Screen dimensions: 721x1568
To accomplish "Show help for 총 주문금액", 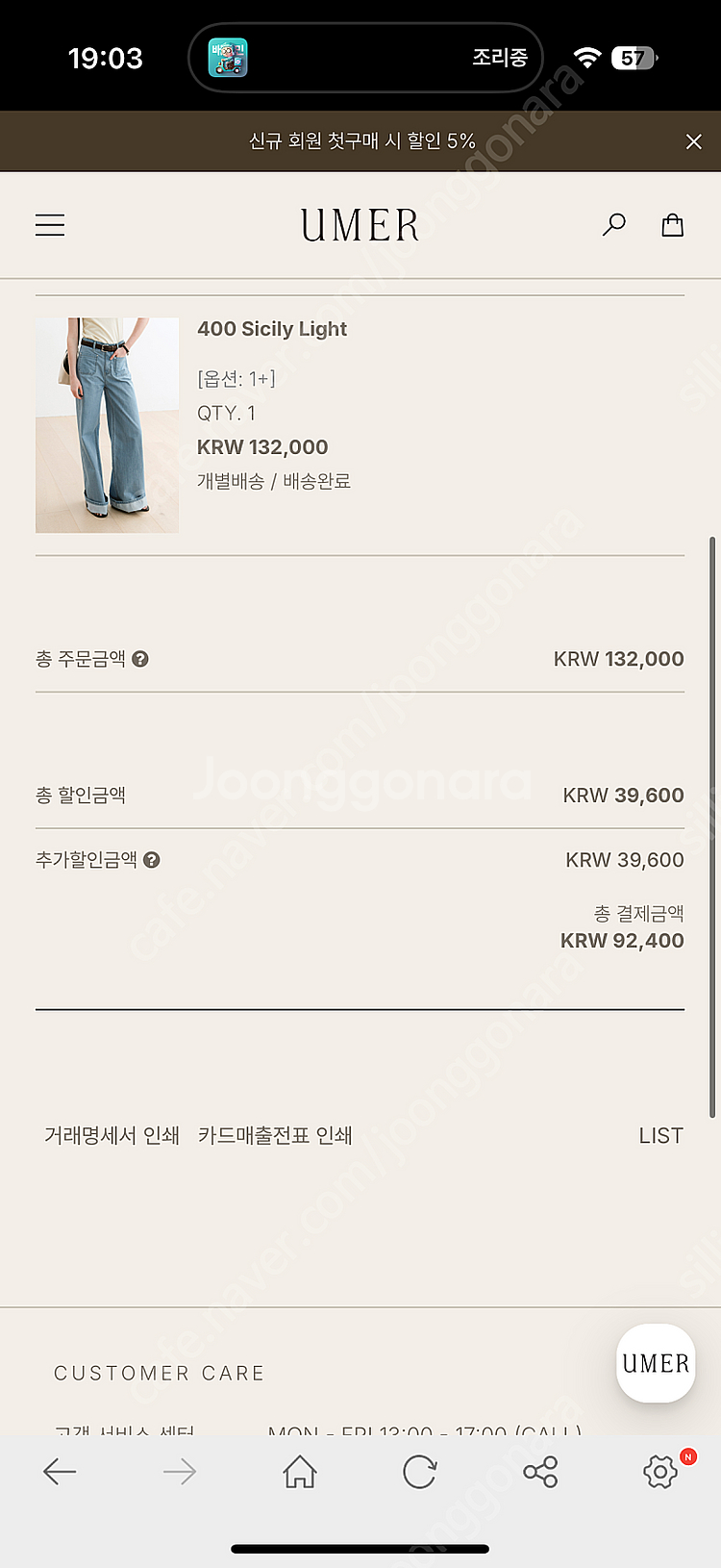I will (x=140, y=659).
